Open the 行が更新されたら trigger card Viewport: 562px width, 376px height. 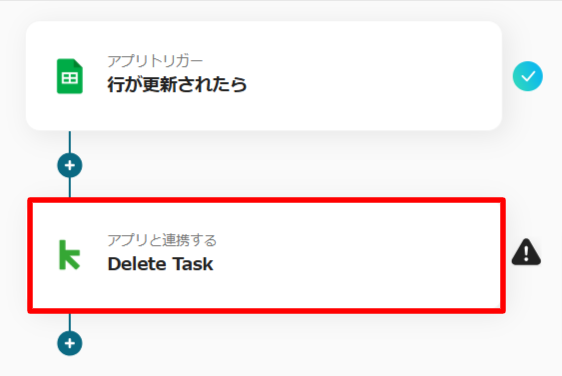point(264,76)
